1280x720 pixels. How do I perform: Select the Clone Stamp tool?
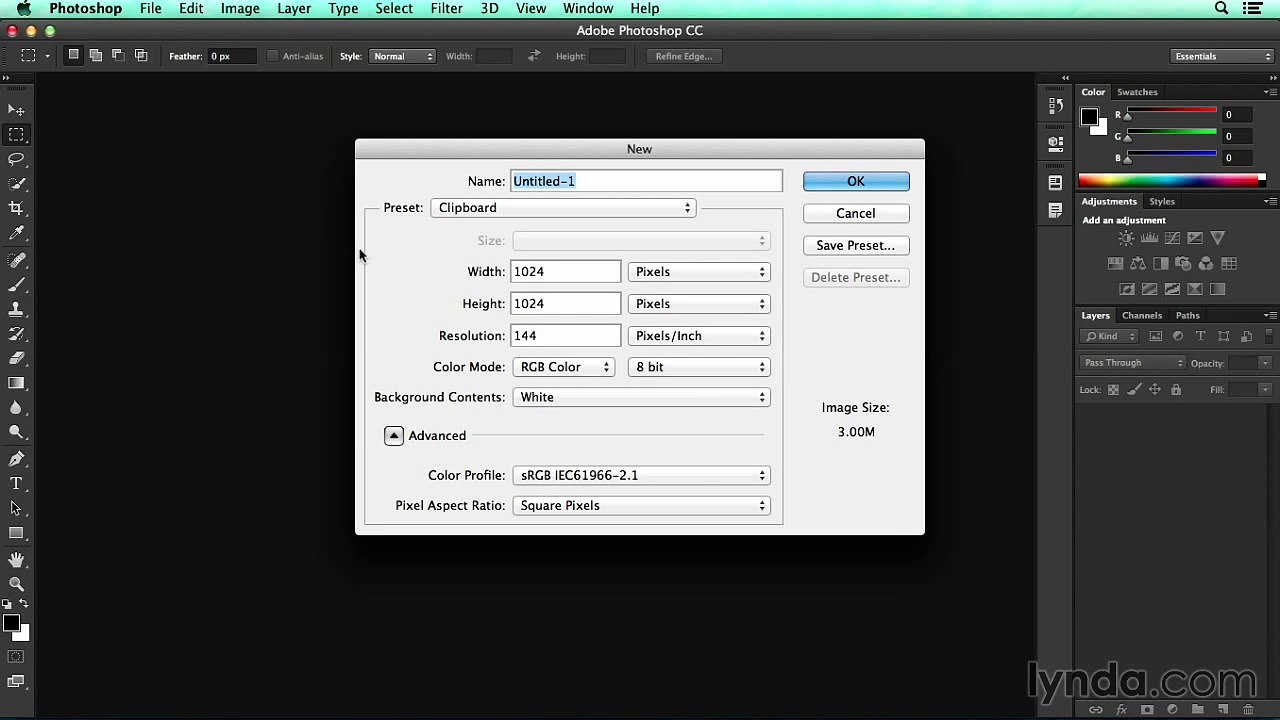click(x=16, y=309)
